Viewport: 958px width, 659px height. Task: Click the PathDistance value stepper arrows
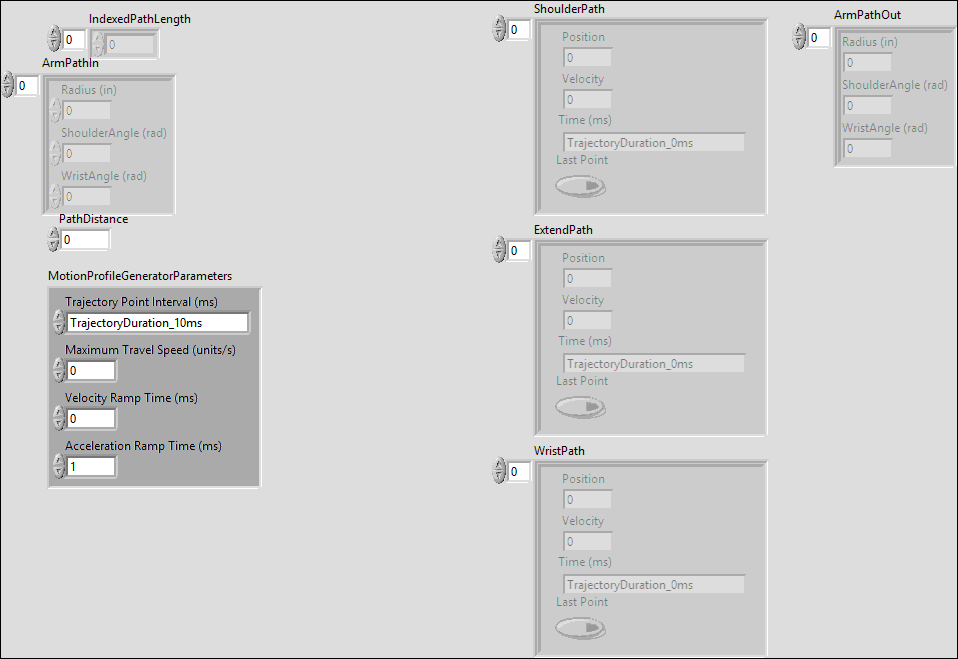54,240
